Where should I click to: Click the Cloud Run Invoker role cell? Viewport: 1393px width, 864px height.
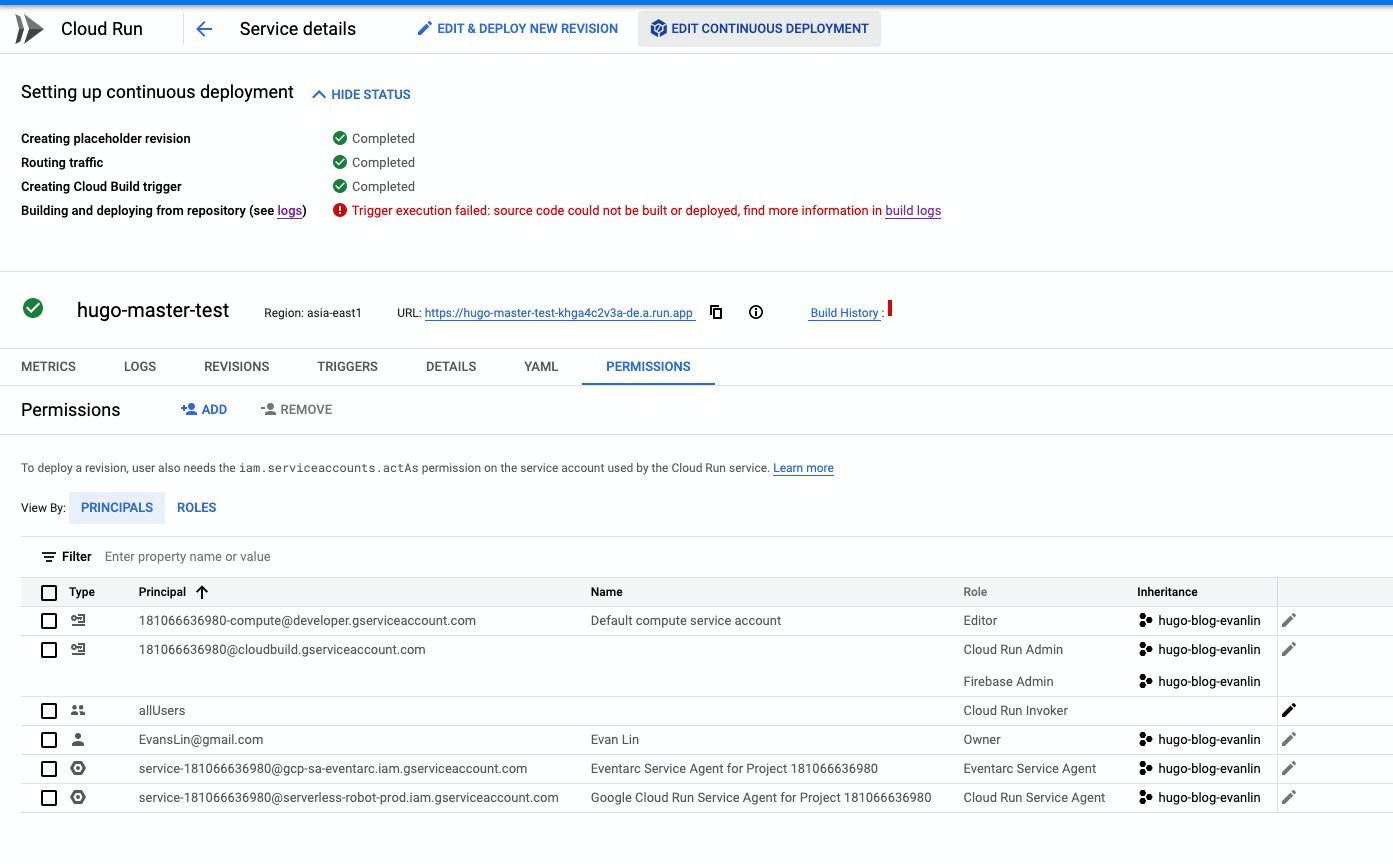pos(1015,711)
